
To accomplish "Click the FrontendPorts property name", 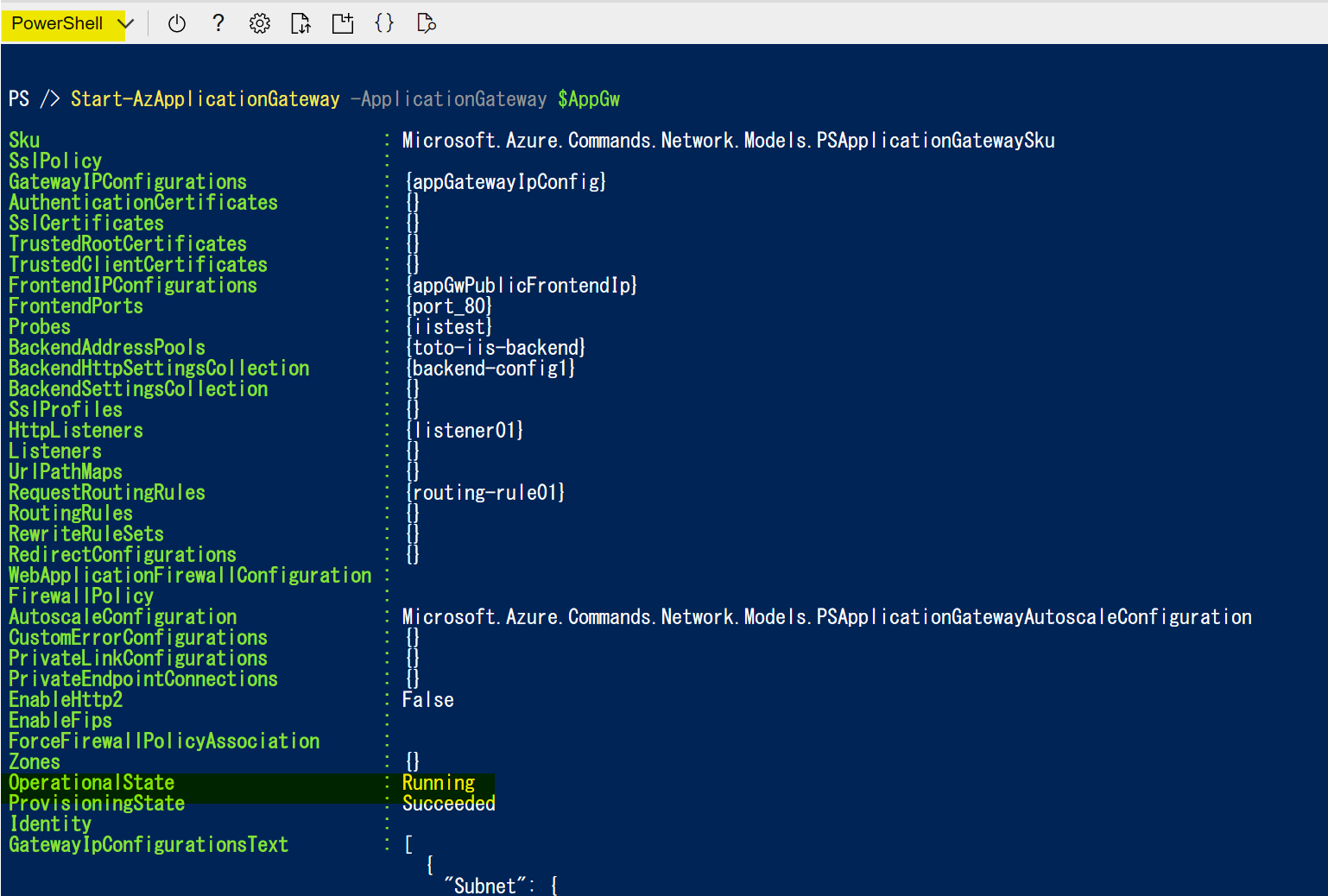I will [76, 306].
